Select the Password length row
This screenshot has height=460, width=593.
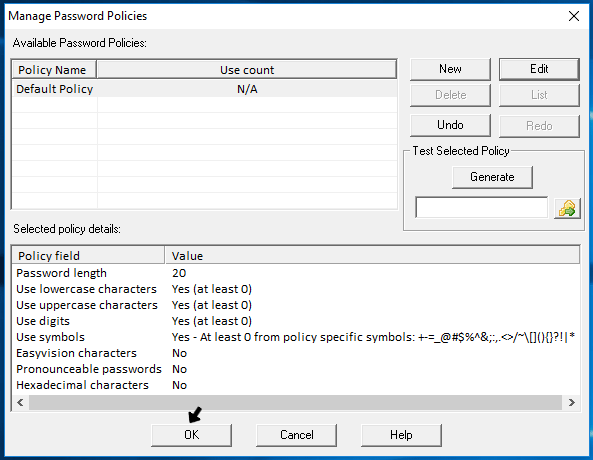click(296, 273)
